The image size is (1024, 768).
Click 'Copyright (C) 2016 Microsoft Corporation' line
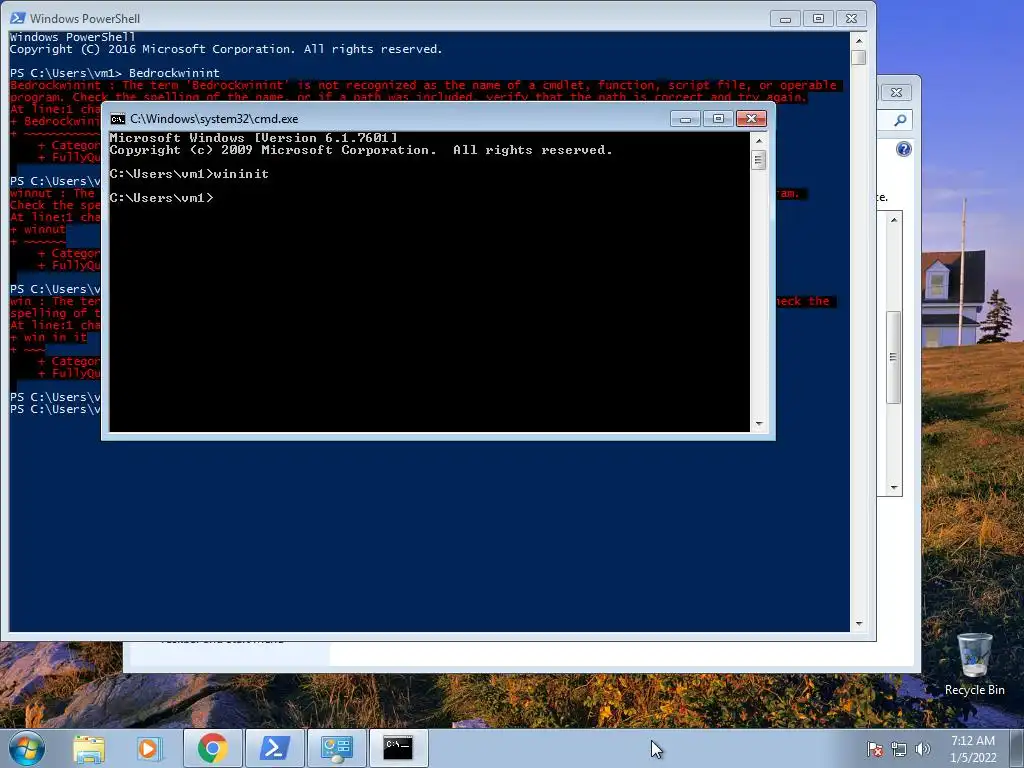point(226,49)
